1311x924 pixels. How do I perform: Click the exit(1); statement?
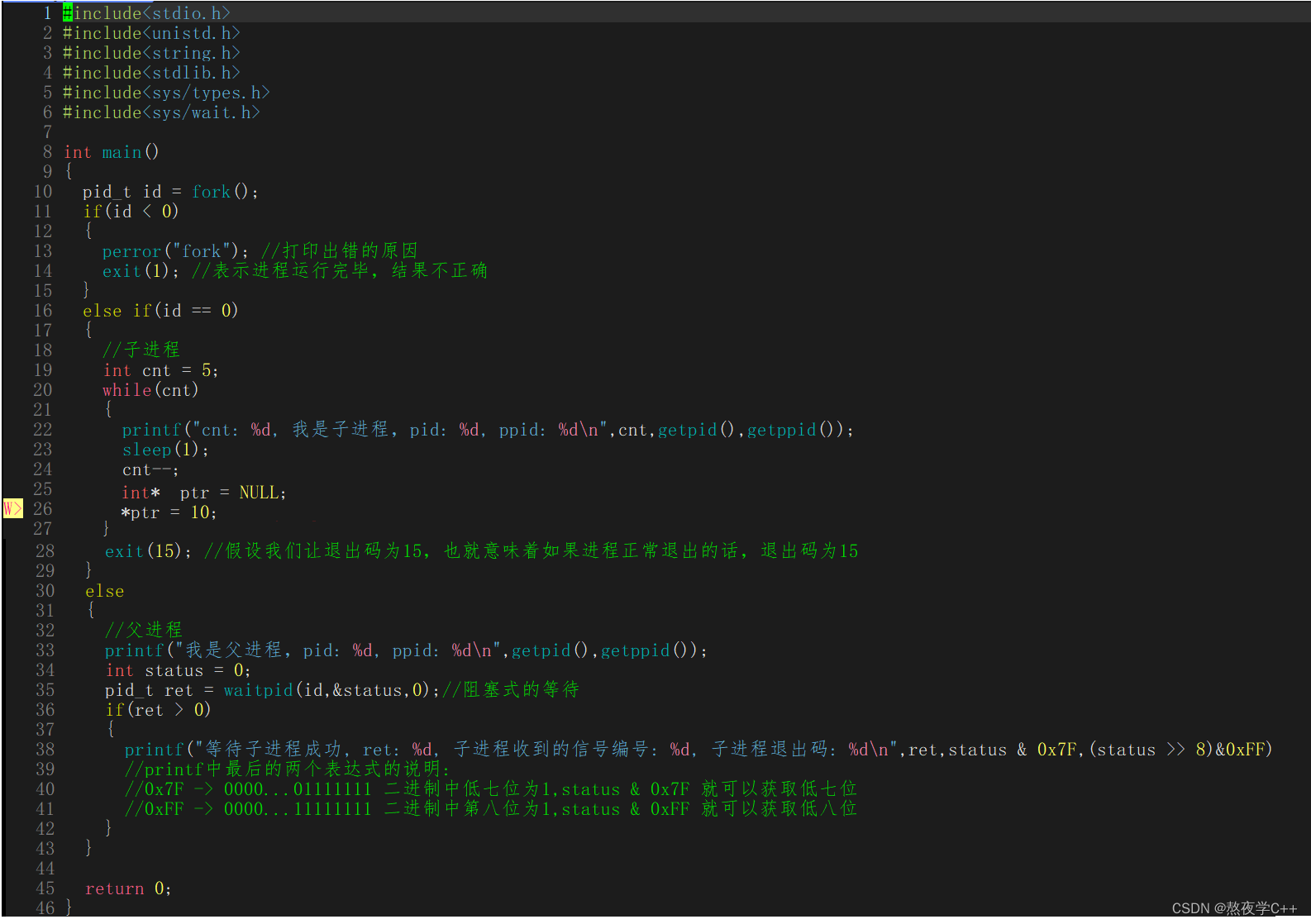click(141, 271)
